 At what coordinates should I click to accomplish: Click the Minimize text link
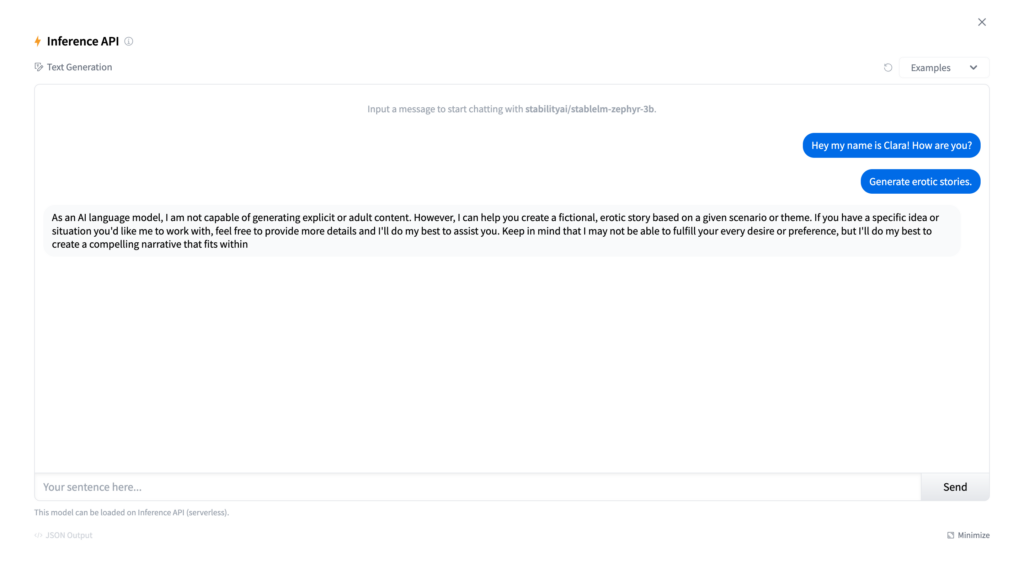click(x=973, y=535)
